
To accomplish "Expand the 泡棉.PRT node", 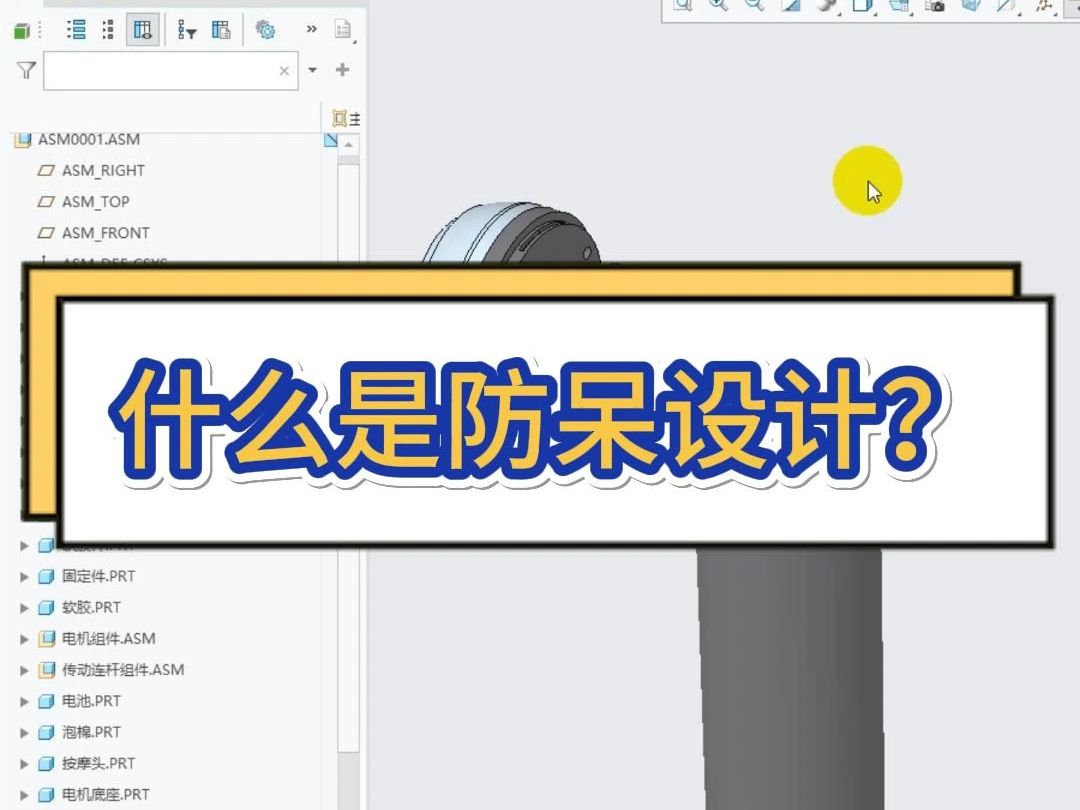I will (x=24, y=732).
